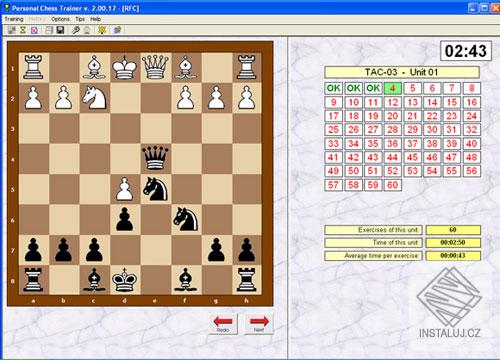The height and width of the screenshot is (360, 500).
Task: Open exercise number 28
Action: (393, 130)
